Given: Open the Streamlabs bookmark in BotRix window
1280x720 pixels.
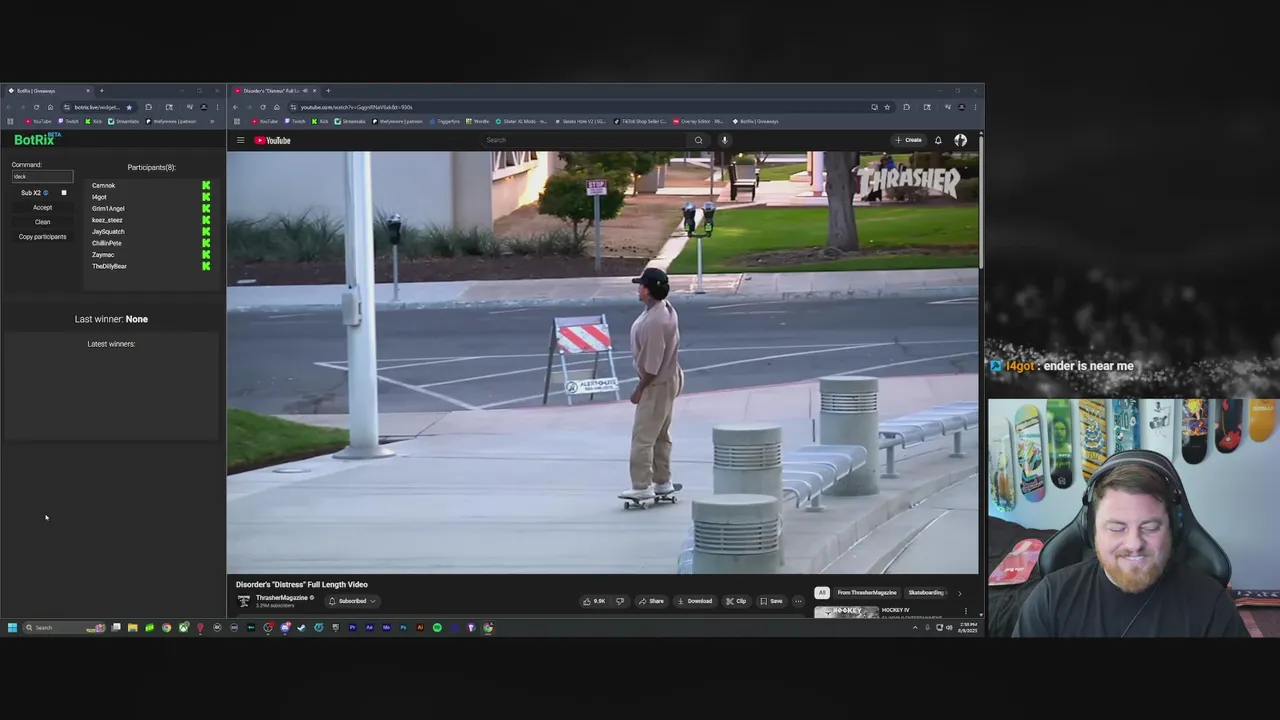Looking at the screenshot, I should (x=123, y=121).
